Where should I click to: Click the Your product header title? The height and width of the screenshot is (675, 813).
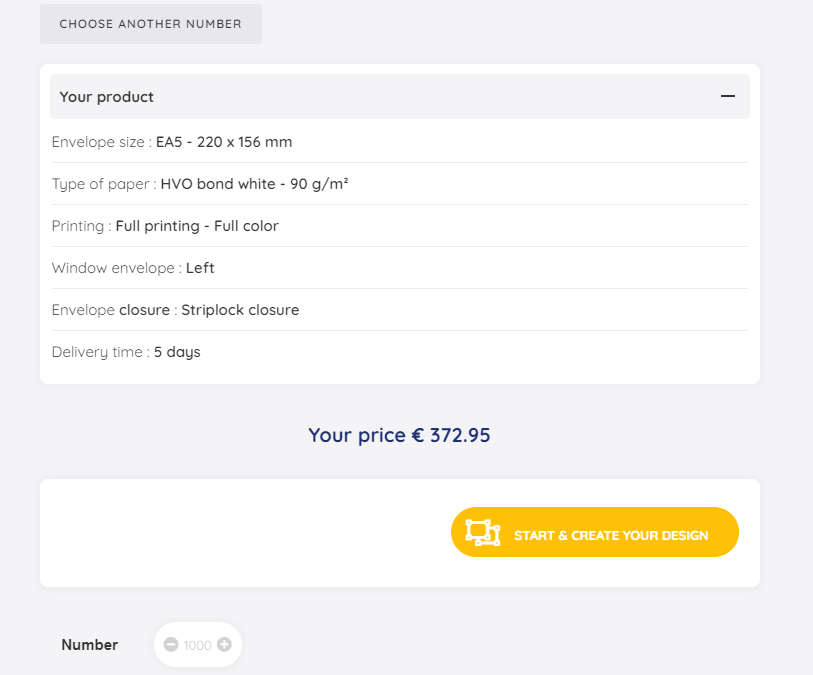(x=107, y=97)
